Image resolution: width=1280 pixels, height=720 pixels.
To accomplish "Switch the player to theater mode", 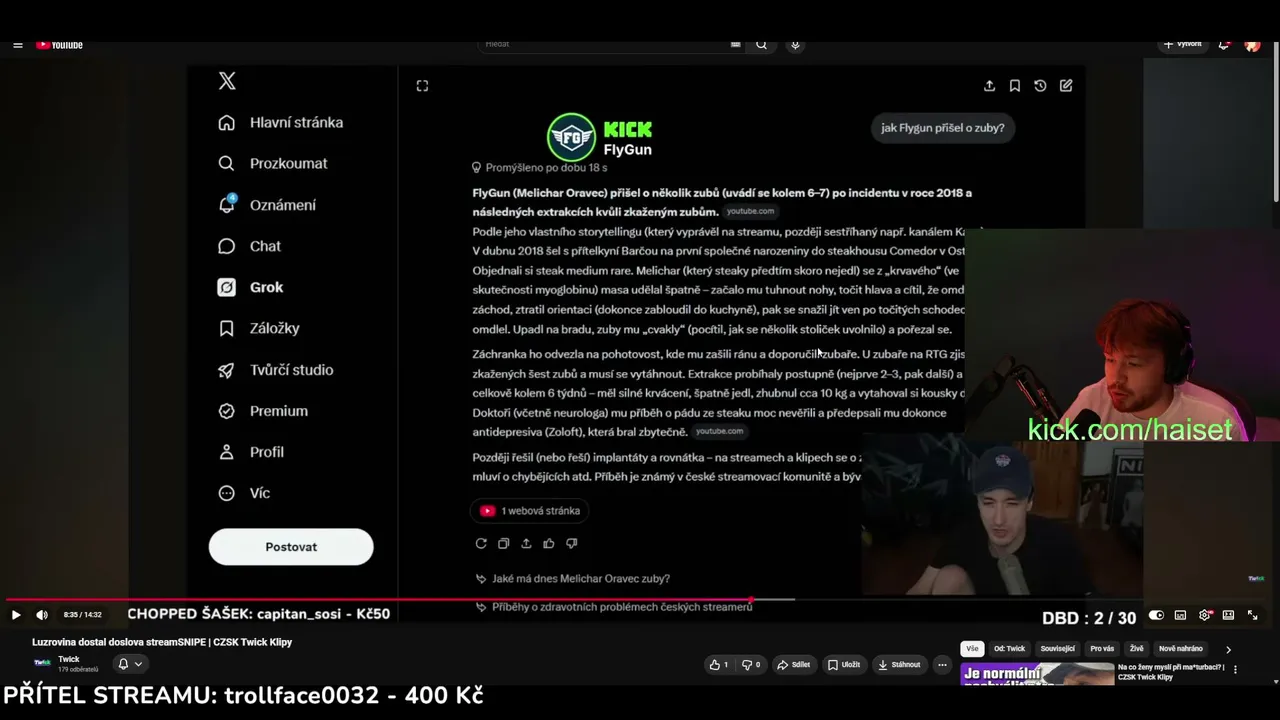I will (1228, 615).
